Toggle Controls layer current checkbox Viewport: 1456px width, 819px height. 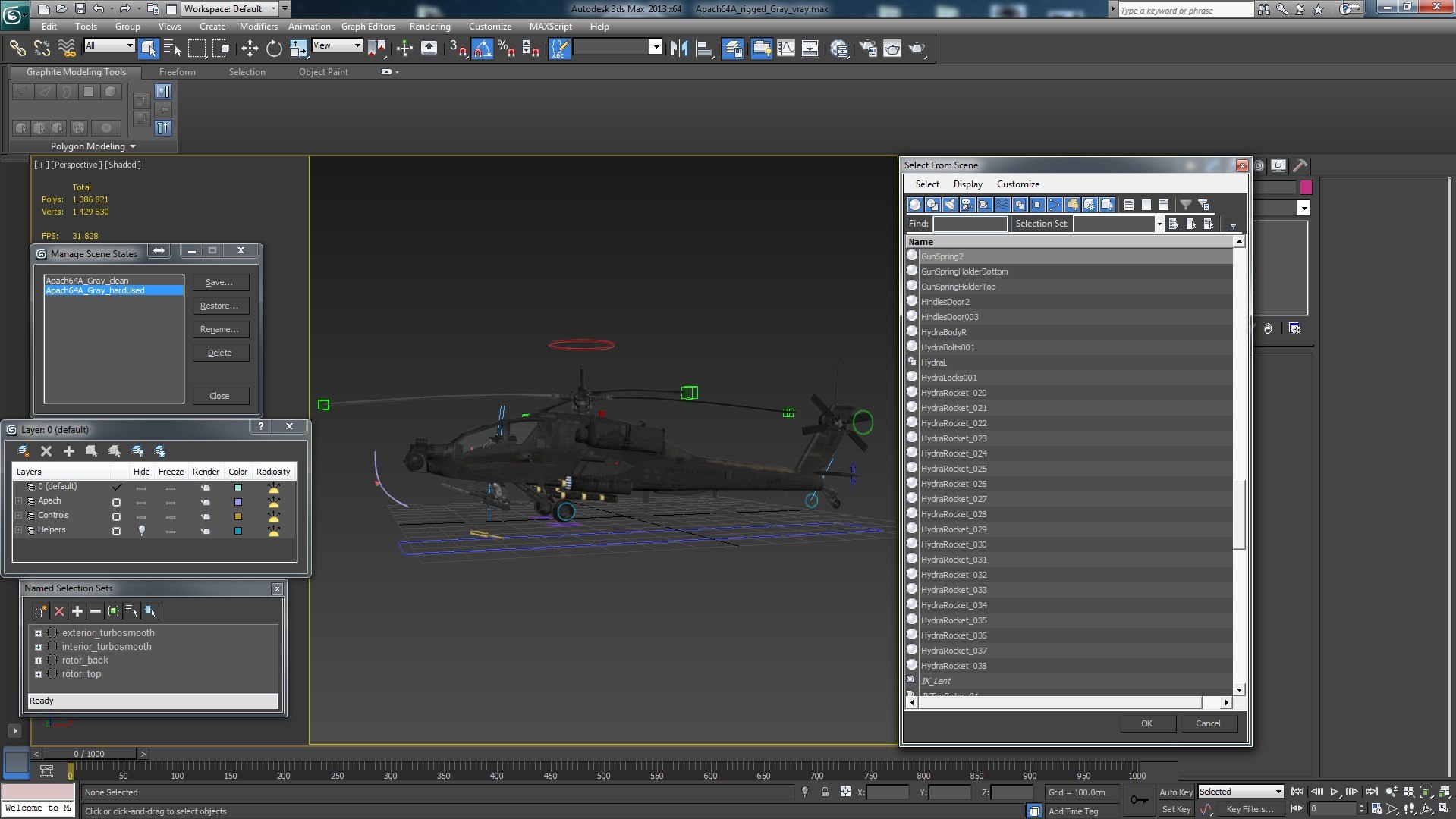click(116, 516)
